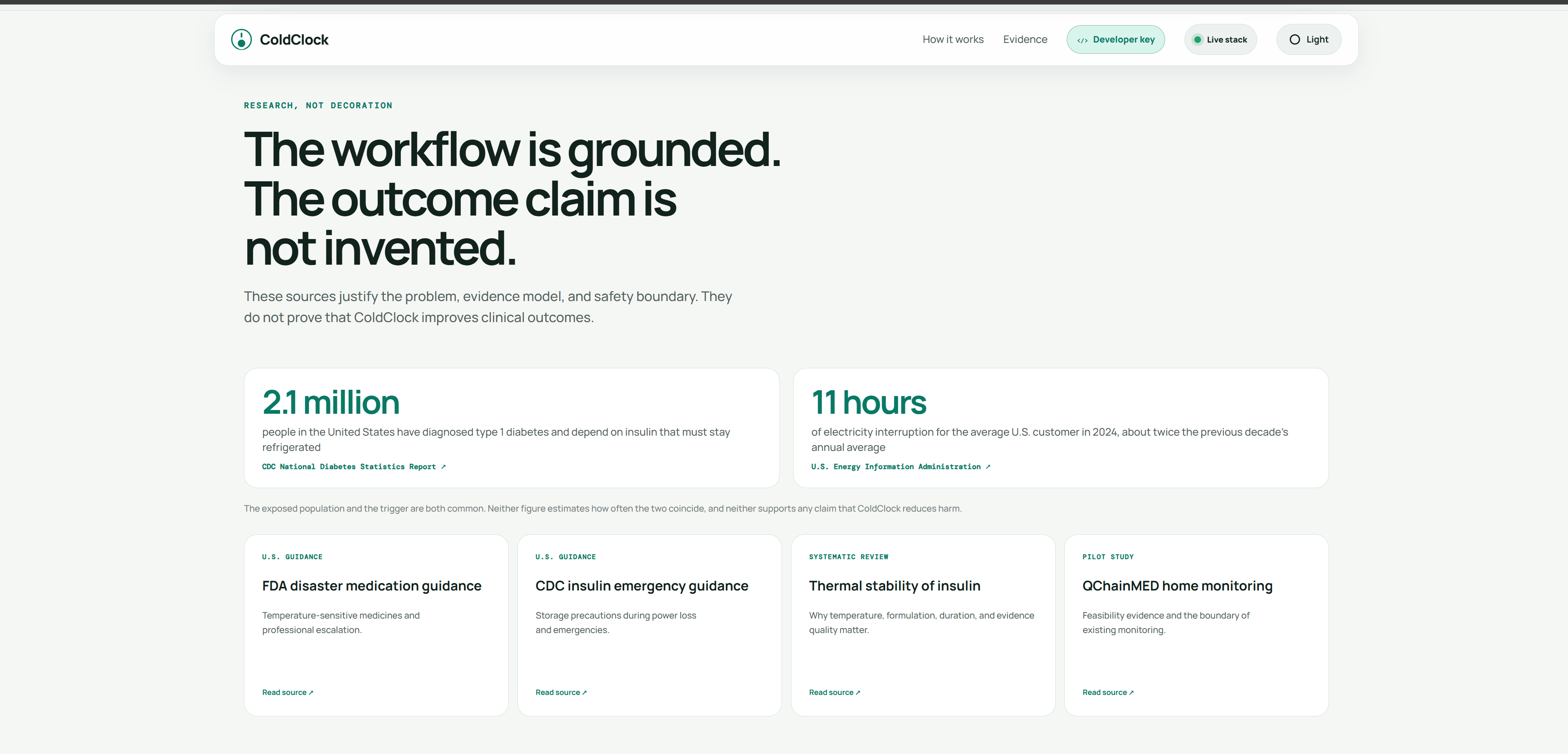Open the How it works page
Screen dimensions: 1568x754
click(952, 40)
